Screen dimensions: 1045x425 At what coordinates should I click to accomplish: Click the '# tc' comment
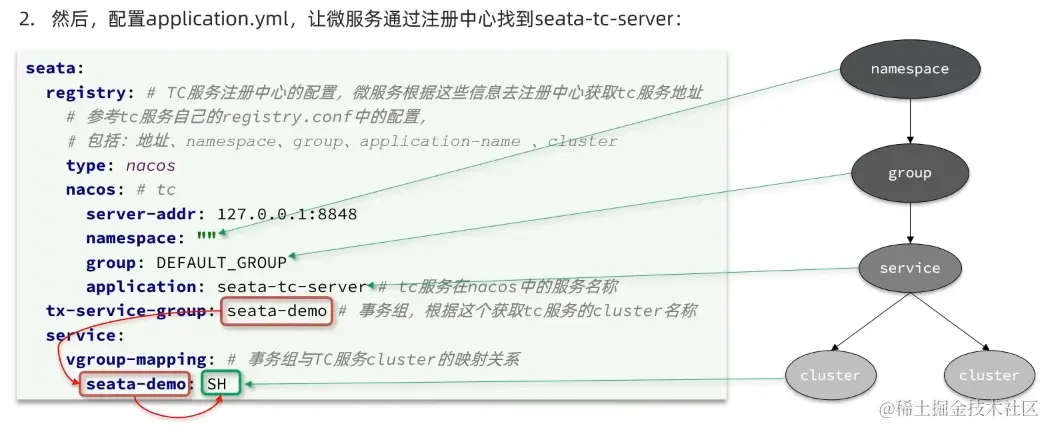(x=156, y=190)
